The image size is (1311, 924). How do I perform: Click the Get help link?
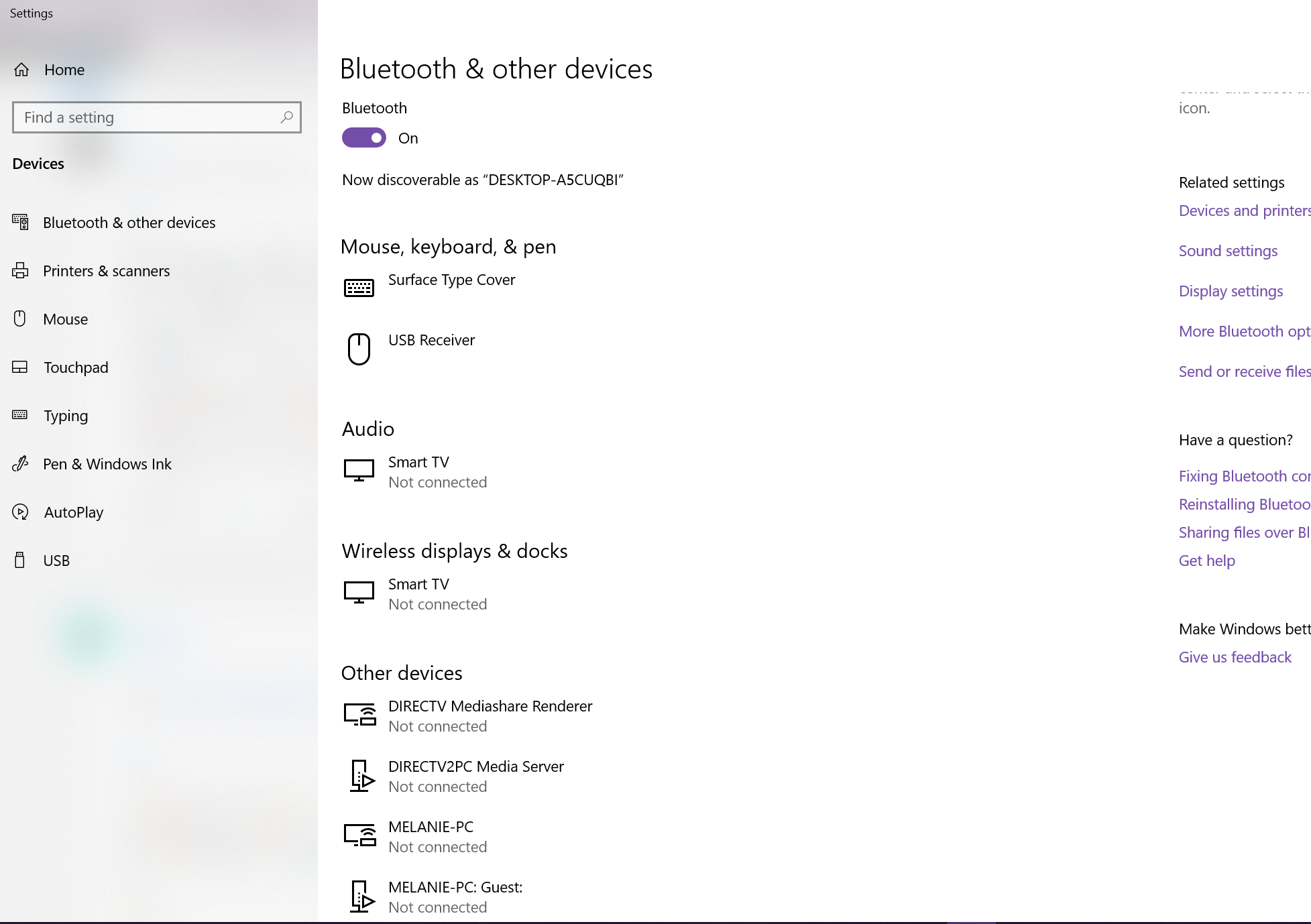click(1206, 561)
